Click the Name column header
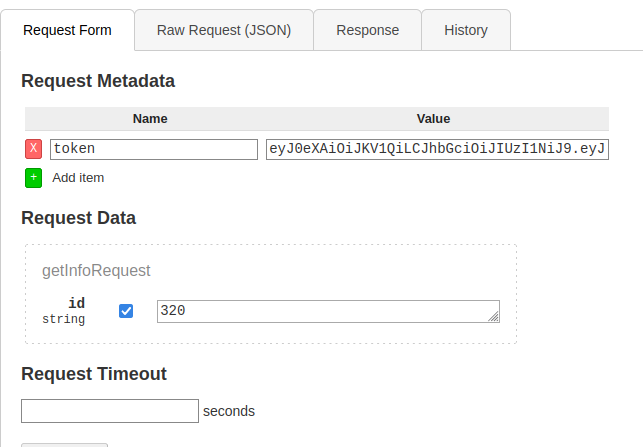 click(150, 119)
